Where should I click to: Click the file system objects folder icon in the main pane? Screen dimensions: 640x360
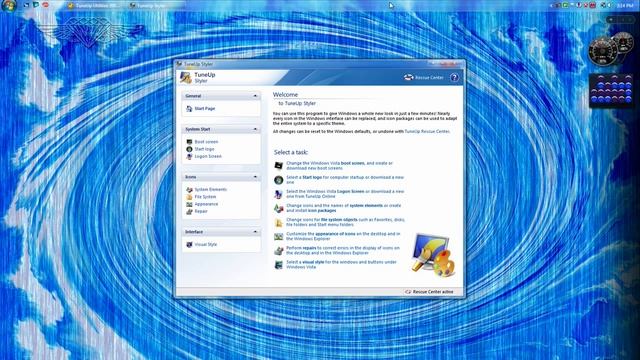pyautogui.click(x=279, y=222)
